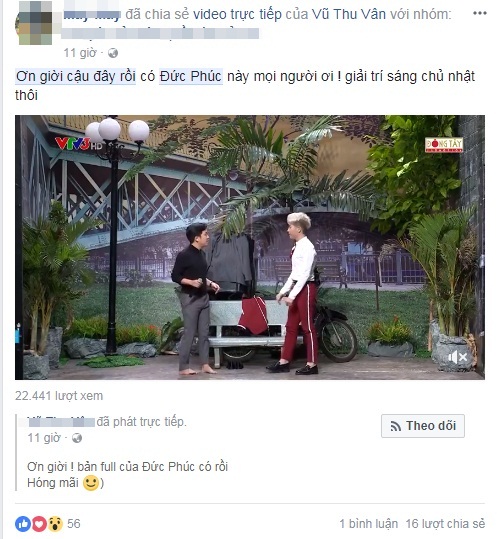Click the 'Ơn giời cậu đây rồi' hashtag link
This screenshot has height=539, width=497.
(x=76, y=76)
